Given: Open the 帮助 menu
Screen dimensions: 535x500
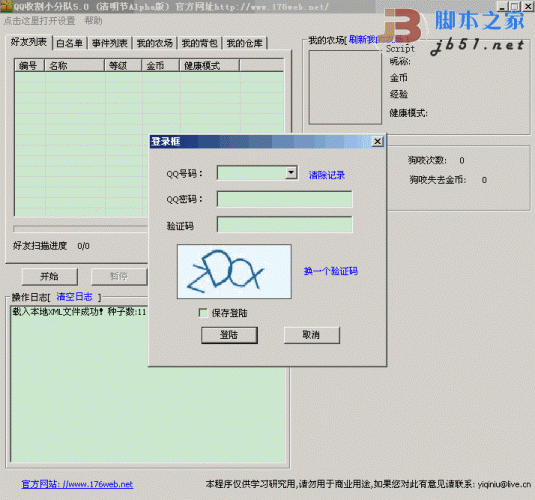Looking at the screenshot, I should 93,21.
